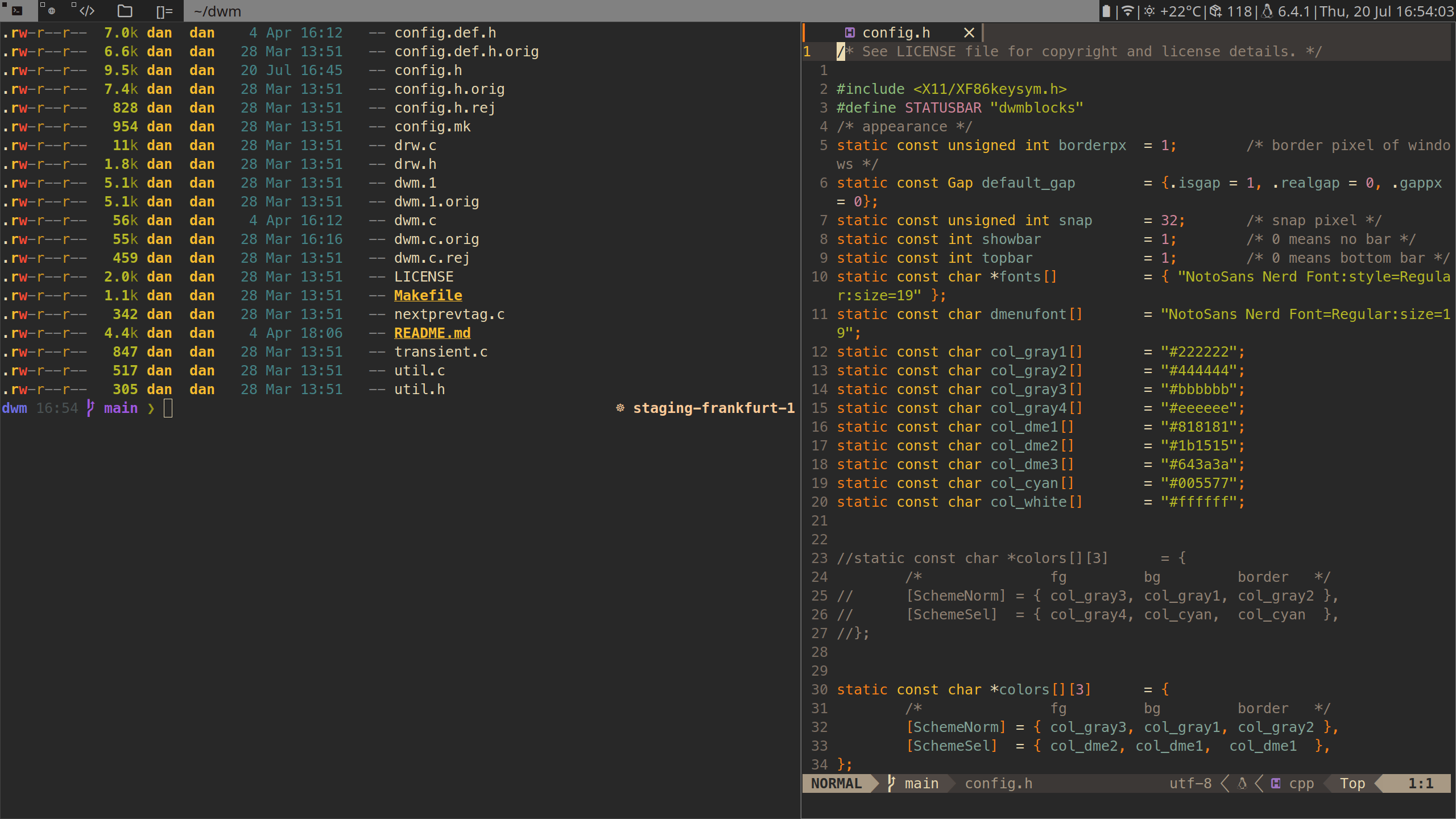The width and height of the screenshot is (1456, 819).
Task: Click the Wi-Fi icon in status bar
Action: coord(1127,11)
